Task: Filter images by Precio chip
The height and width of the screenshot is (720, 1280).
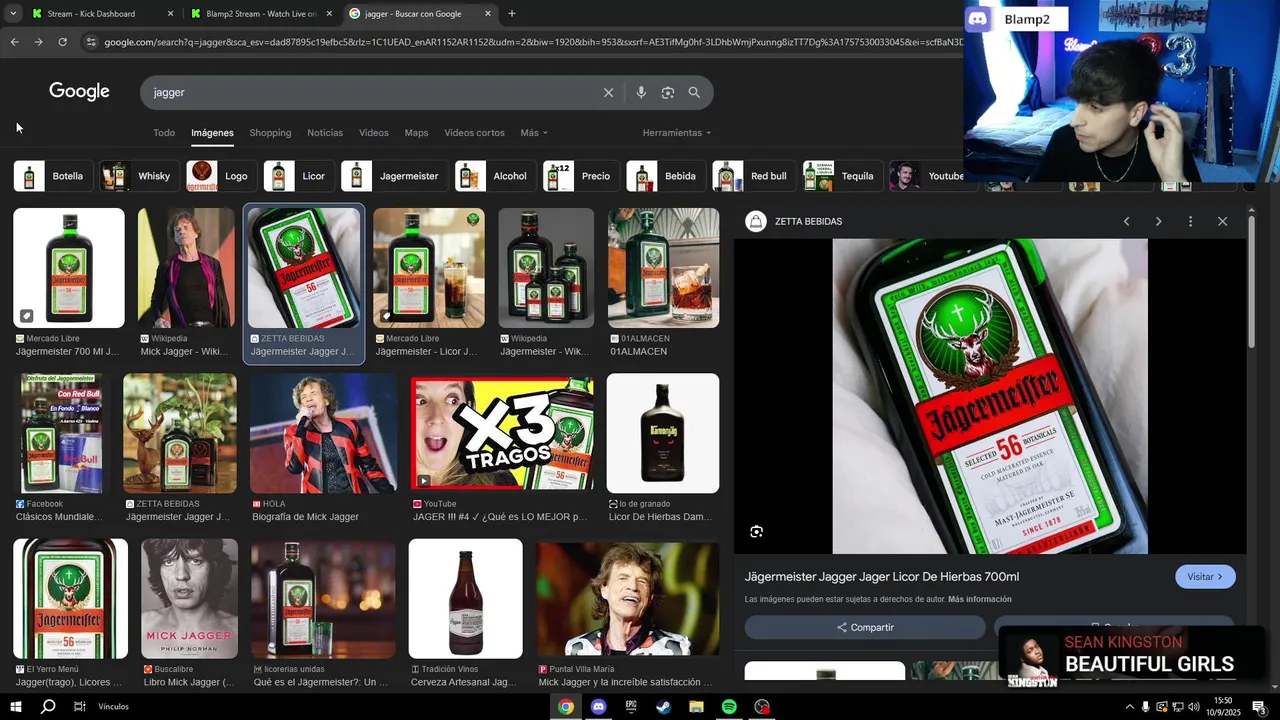Action: pyautogui.click(x=582, y=176)
